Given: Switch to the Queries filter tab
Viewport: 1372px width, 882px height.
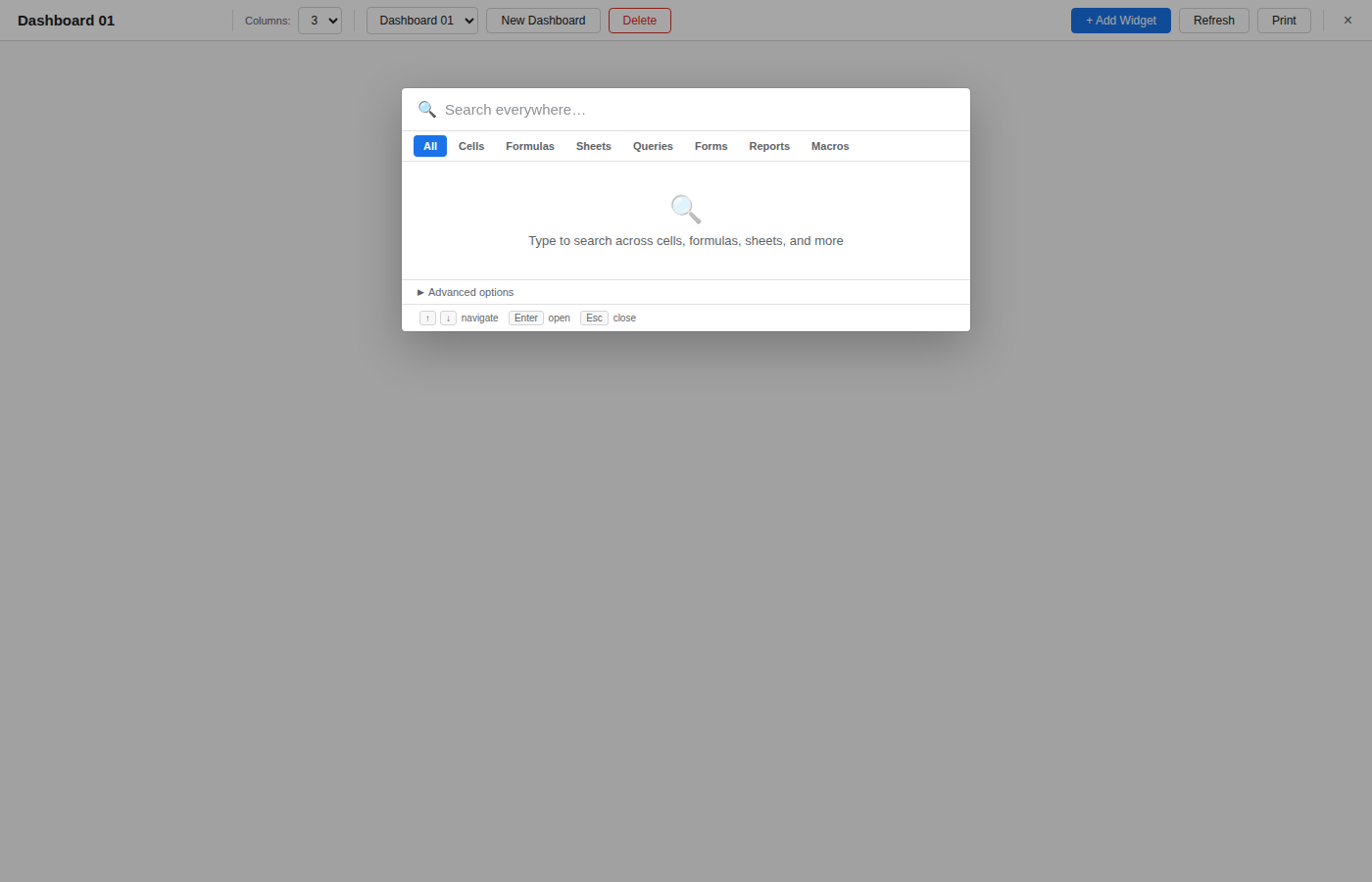Looking at the screenshot, I should [x=653, y=146].
